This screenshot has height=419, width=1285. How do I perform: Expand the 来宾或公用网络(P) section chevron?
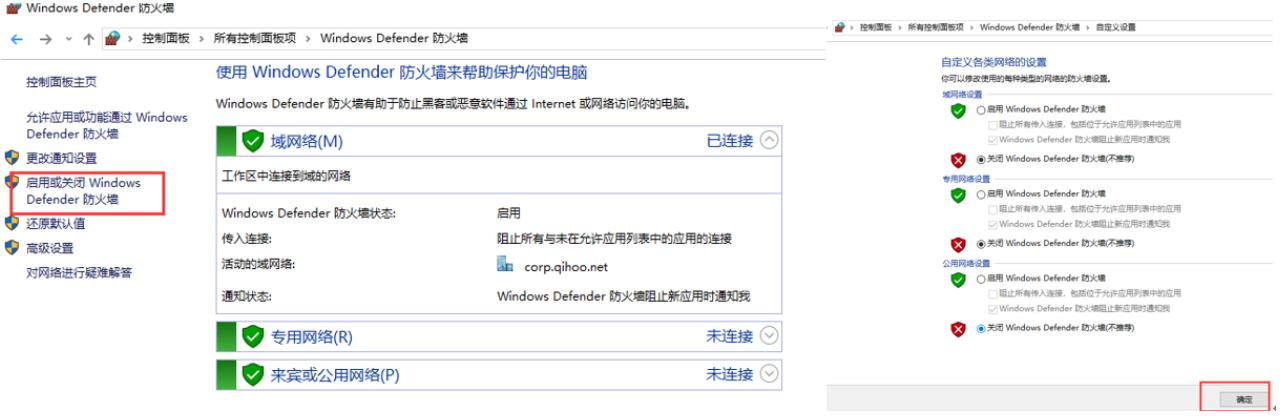click(x=768, y=374)
